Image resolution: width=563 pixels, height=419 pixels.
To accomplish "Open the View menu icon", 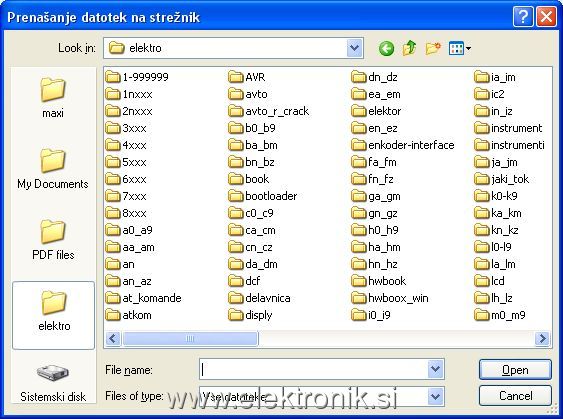I will (x=460, y=48).
